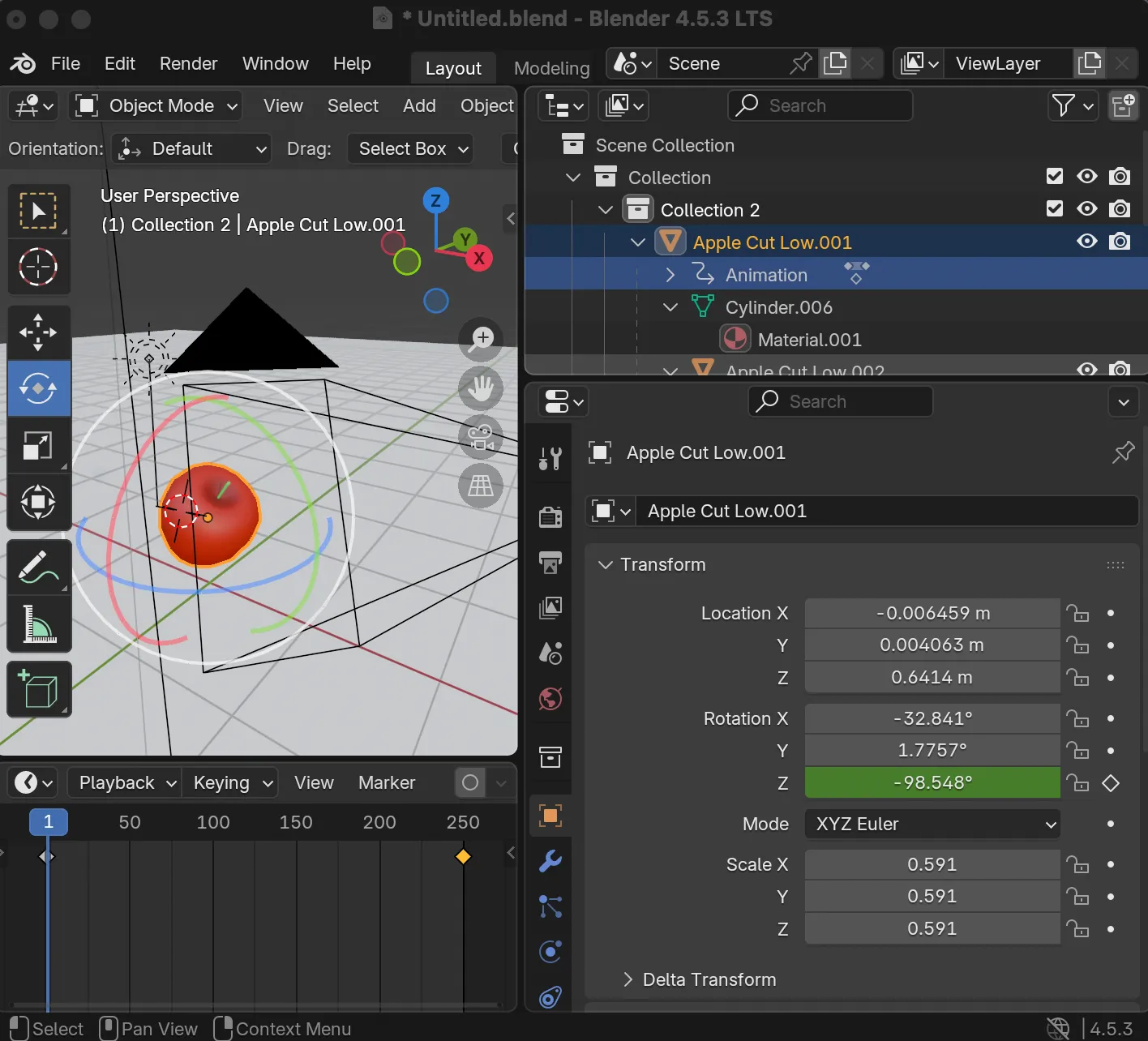Viewport: 1148px width, 1041px height.
Task: Disable the Collection 2 checkbox
Action: pos(1054,208)
